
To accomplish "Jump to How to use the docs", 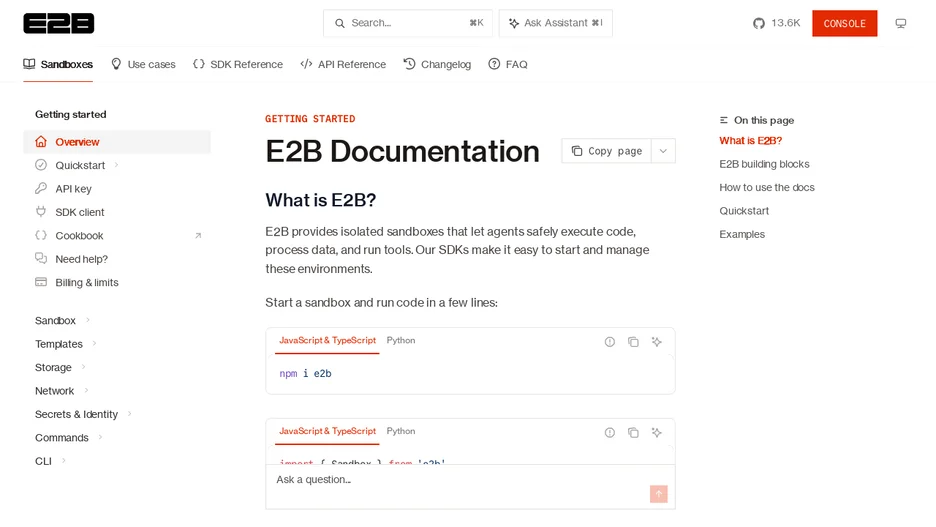I will [766, 187].
